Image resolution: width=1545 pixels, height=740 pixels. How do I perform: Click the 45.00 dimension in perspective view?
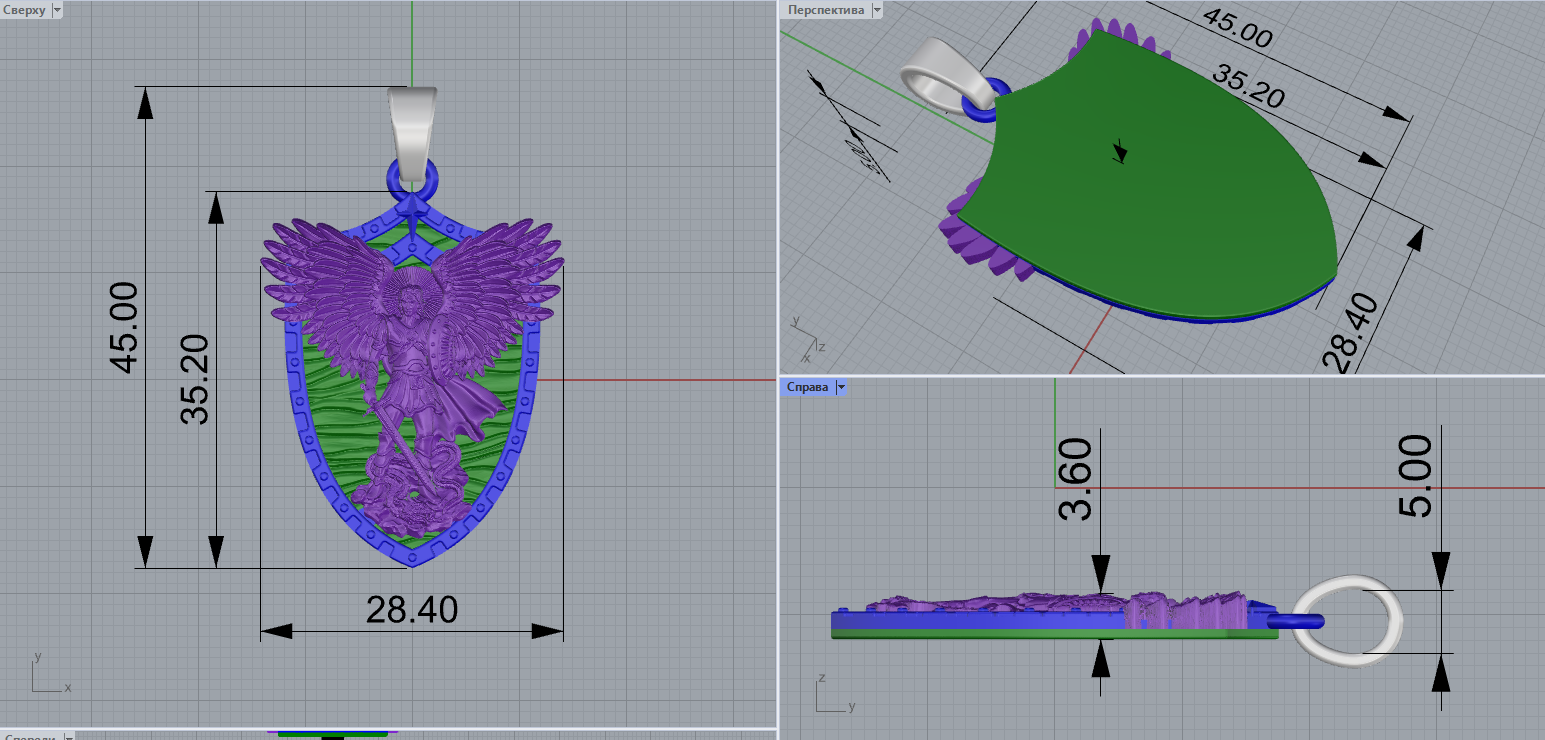click(1237, 28)
